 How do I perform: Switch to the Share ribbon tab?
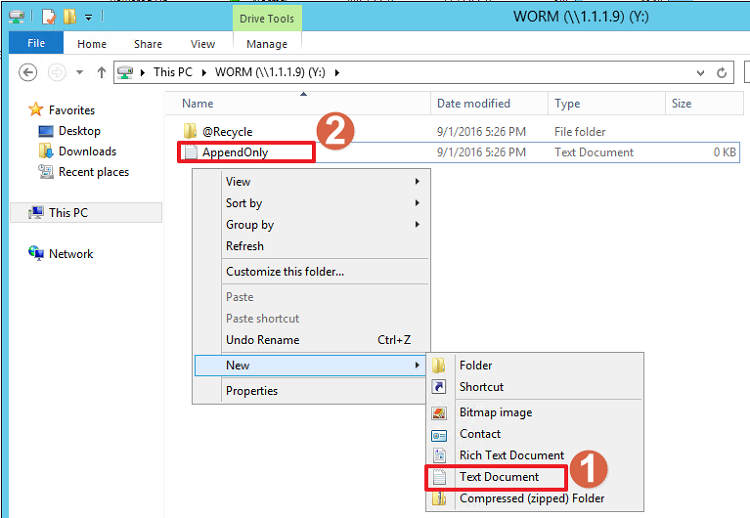coord(148,44)
